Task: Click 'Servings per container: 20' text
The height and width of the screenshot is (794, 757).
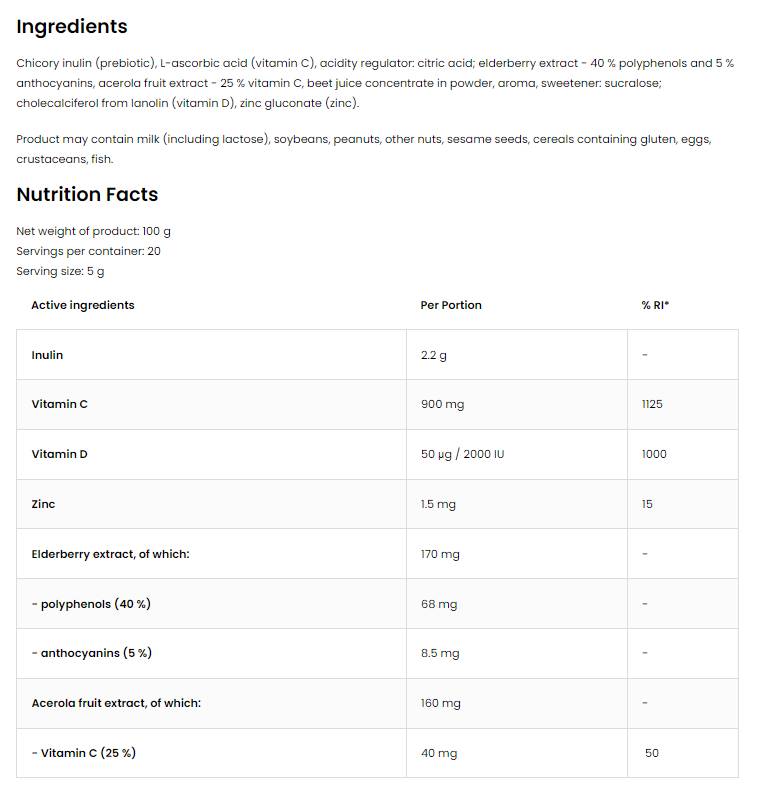Action: [88, 251]
